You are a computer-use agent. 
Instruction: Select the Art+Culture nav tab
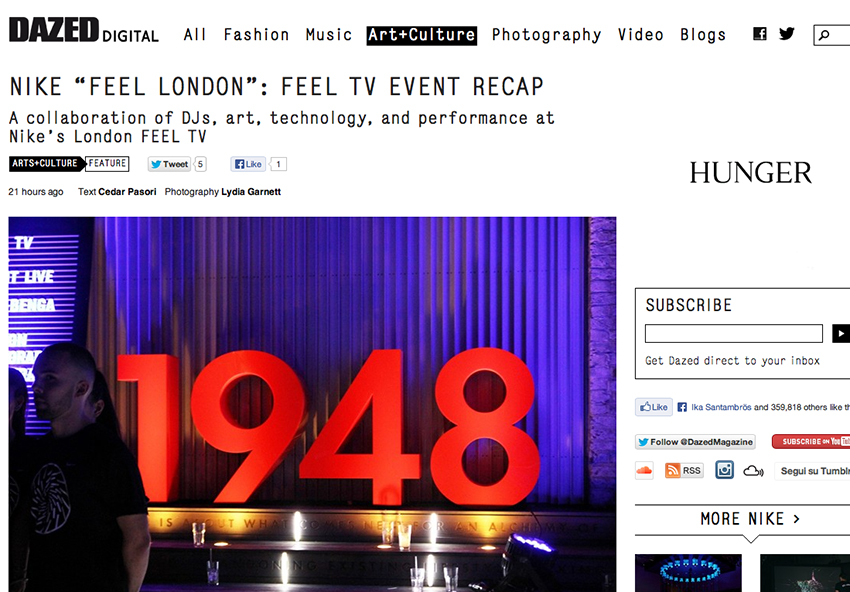click(422, 35)
